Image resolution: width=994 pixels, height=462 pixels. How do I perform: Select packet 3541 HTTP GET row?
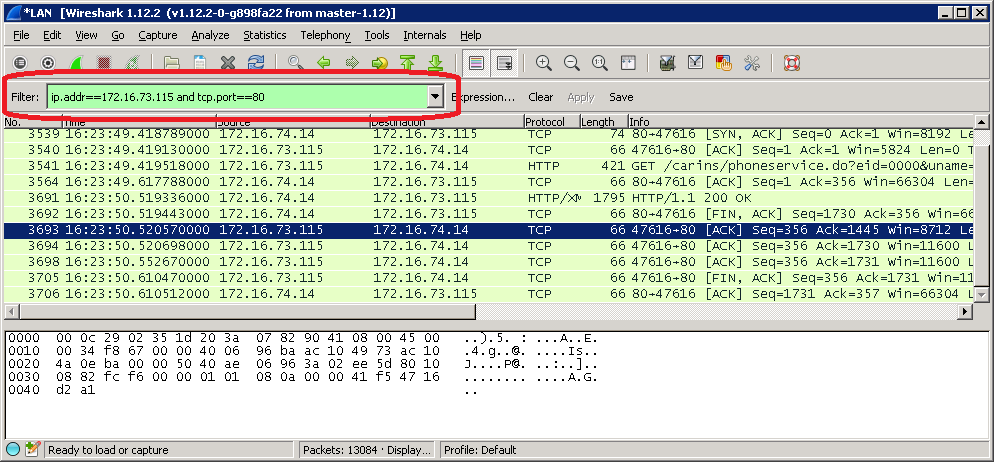pos(489,165)
